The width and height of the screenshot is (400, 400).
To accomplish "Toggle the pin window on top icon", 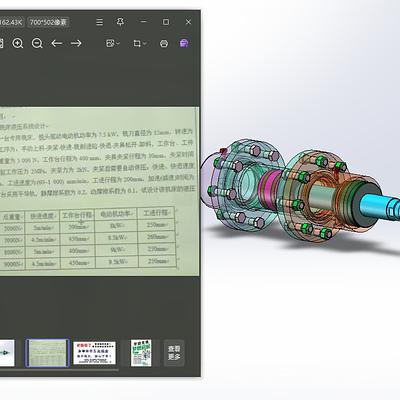I will point(120,22).
